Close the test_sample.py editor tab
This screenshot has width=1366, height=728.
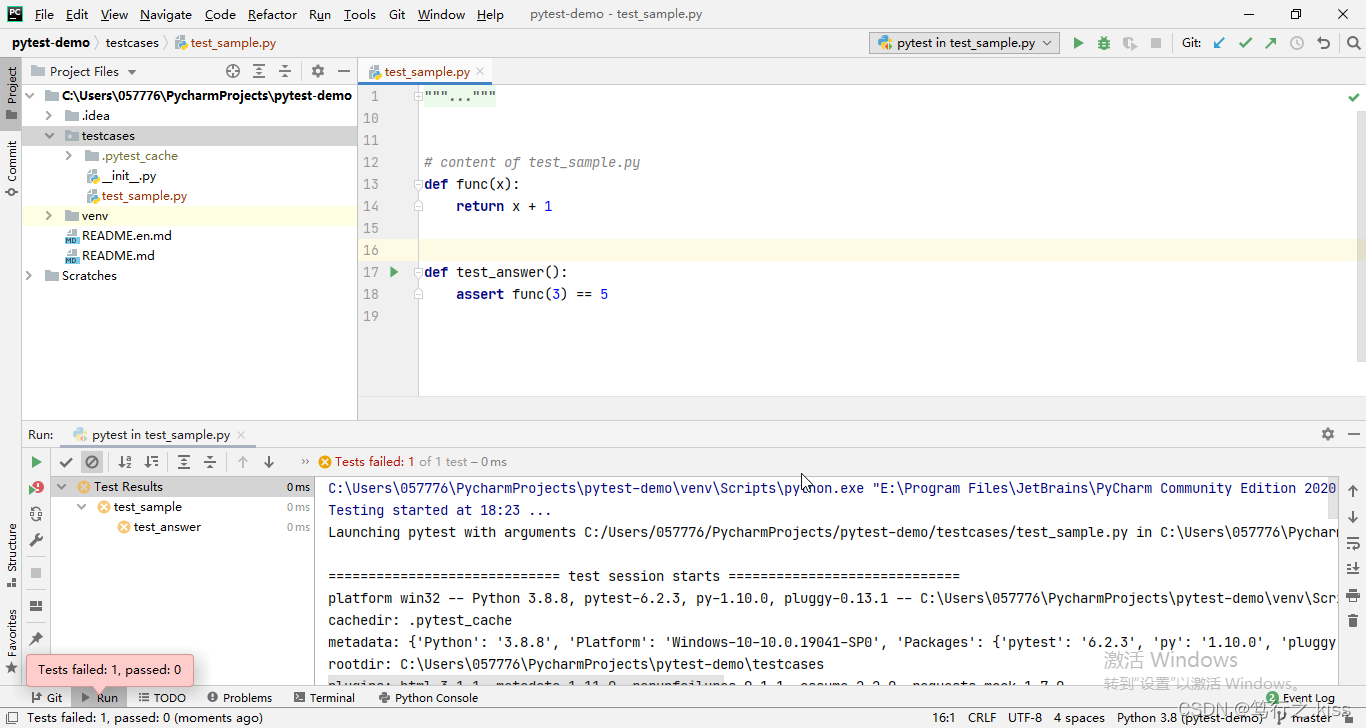coord(481,71)
